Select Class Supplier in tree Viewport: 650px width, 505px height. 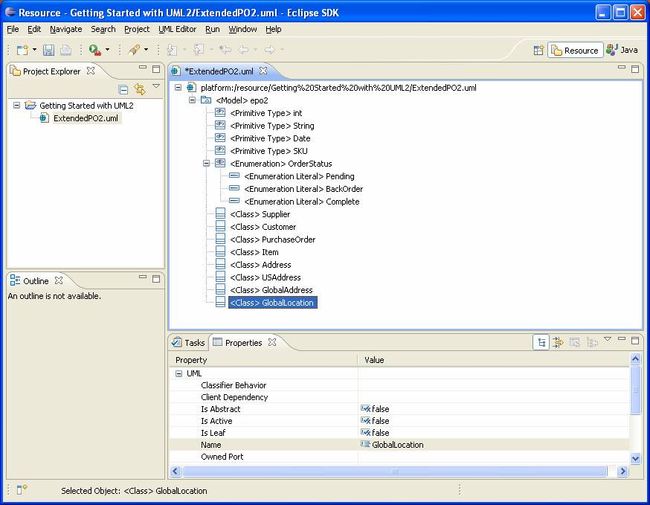click(x=260, y=214)
